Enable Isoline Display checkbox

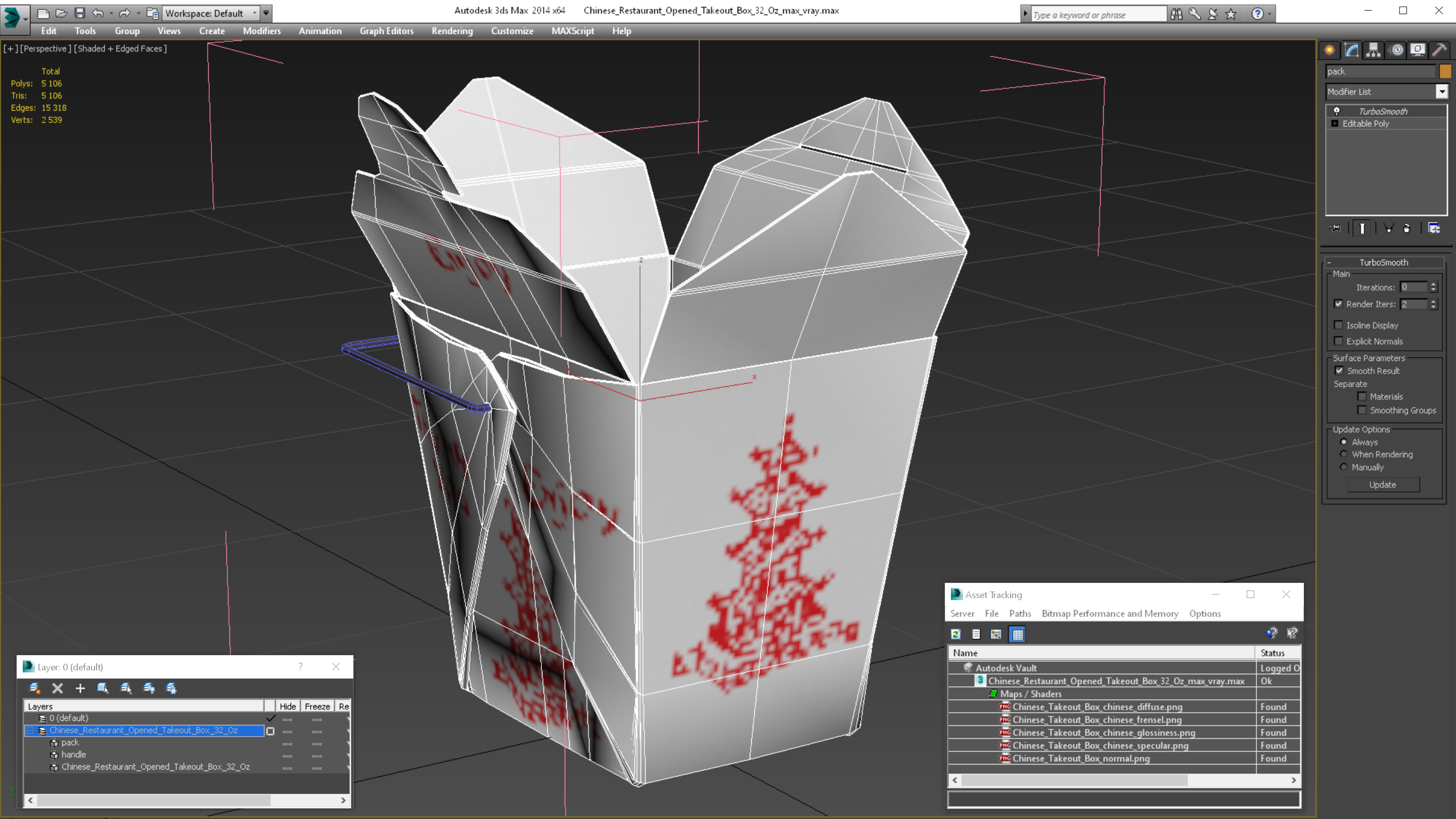[1338, 325]
